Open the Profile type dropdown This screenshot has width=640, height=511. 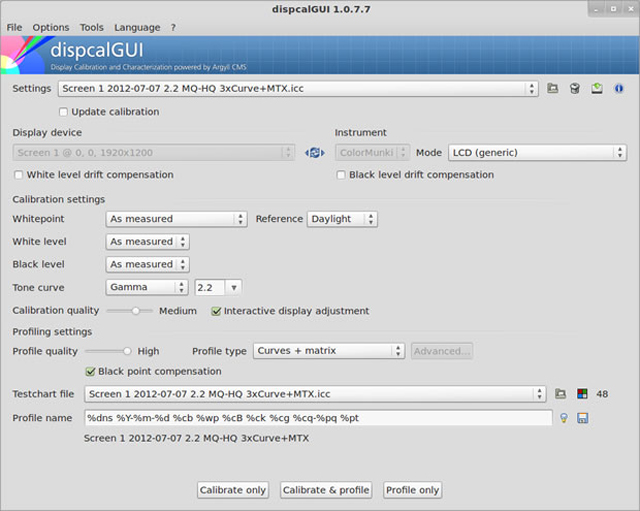[329, 351]
